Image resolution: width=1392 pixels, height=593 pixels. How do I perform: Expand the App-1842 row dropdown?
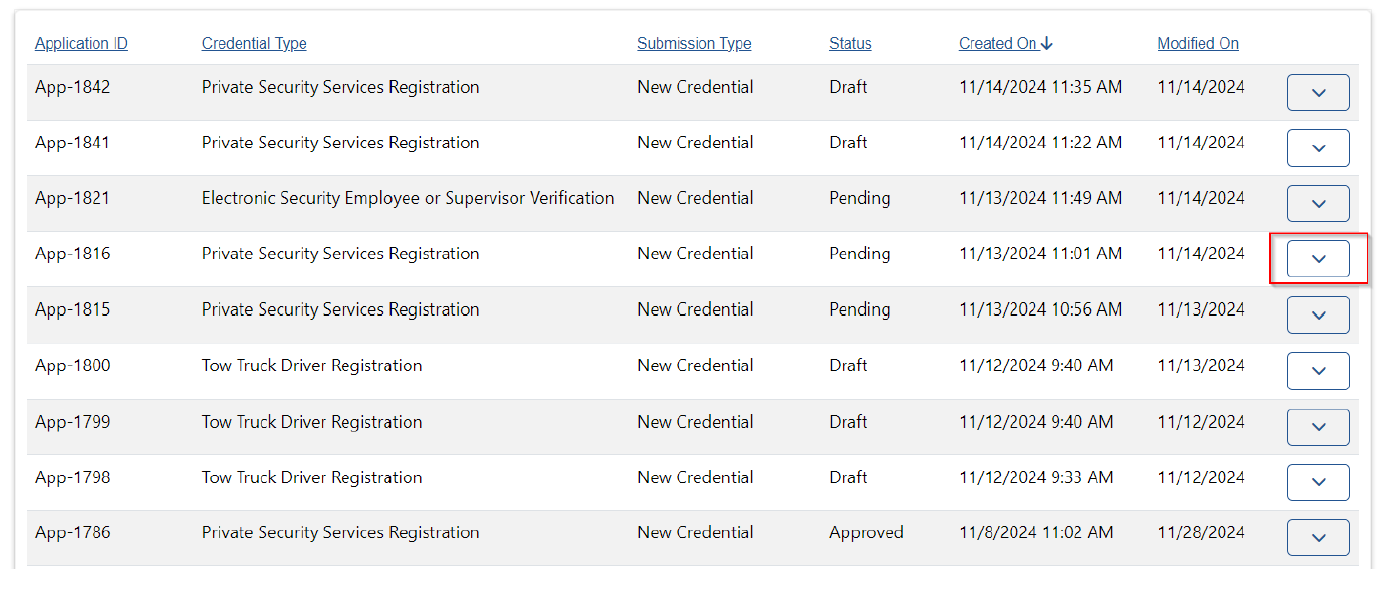1317,93
